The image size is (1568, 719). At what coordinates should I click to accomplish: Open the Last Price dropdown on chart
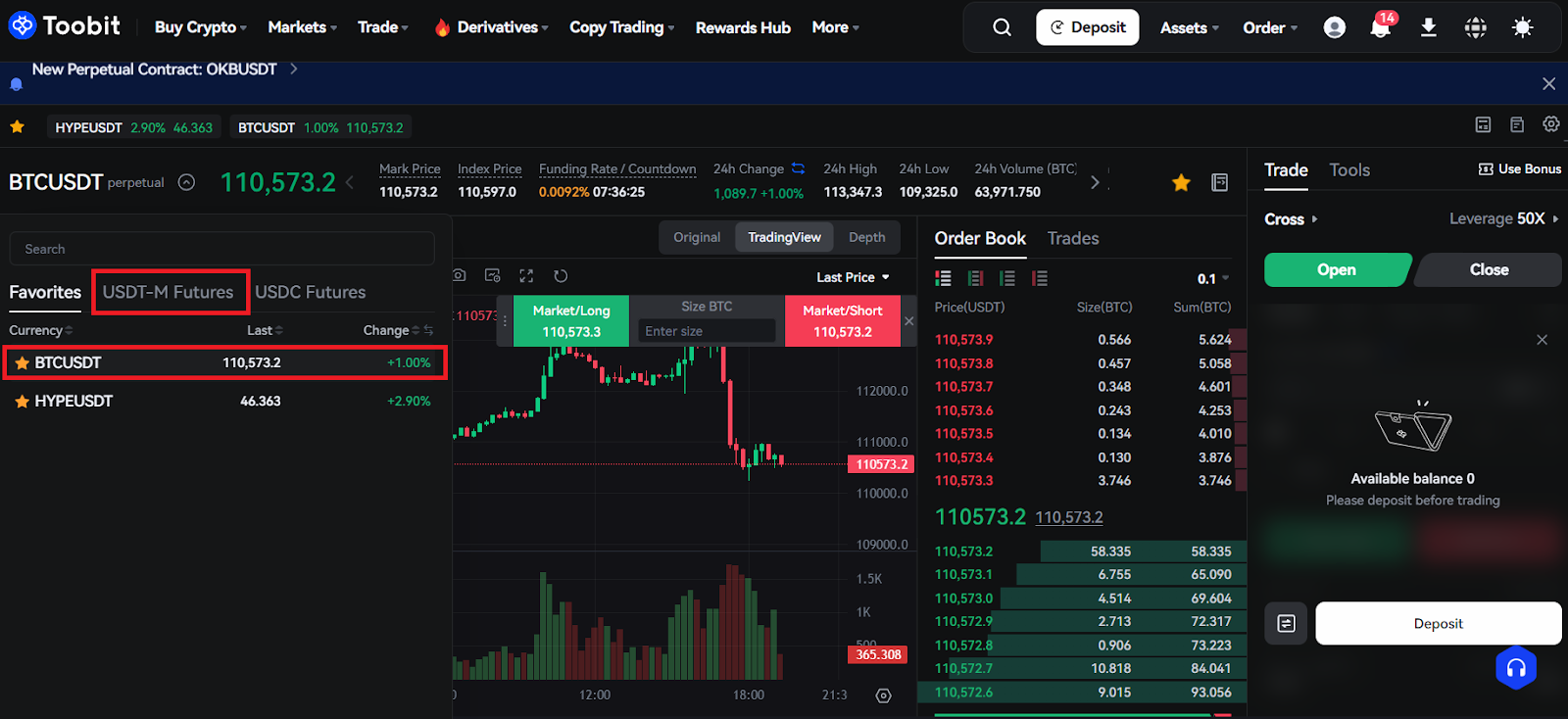[853, 277]
